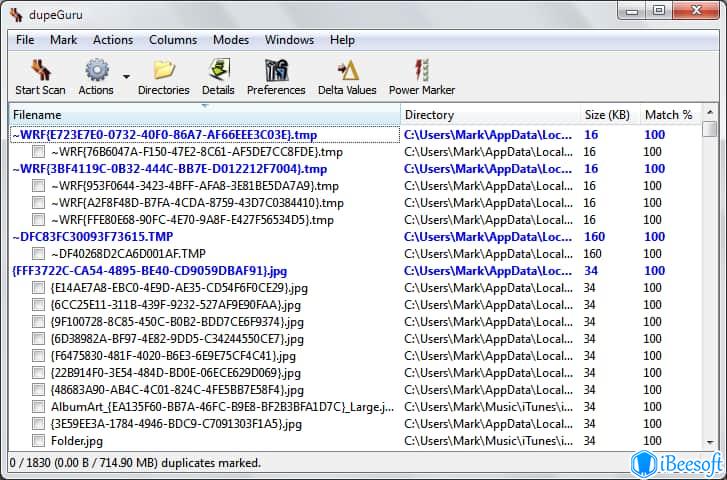Open the Modes menu
727x480 pixels.
coord(231,40)
